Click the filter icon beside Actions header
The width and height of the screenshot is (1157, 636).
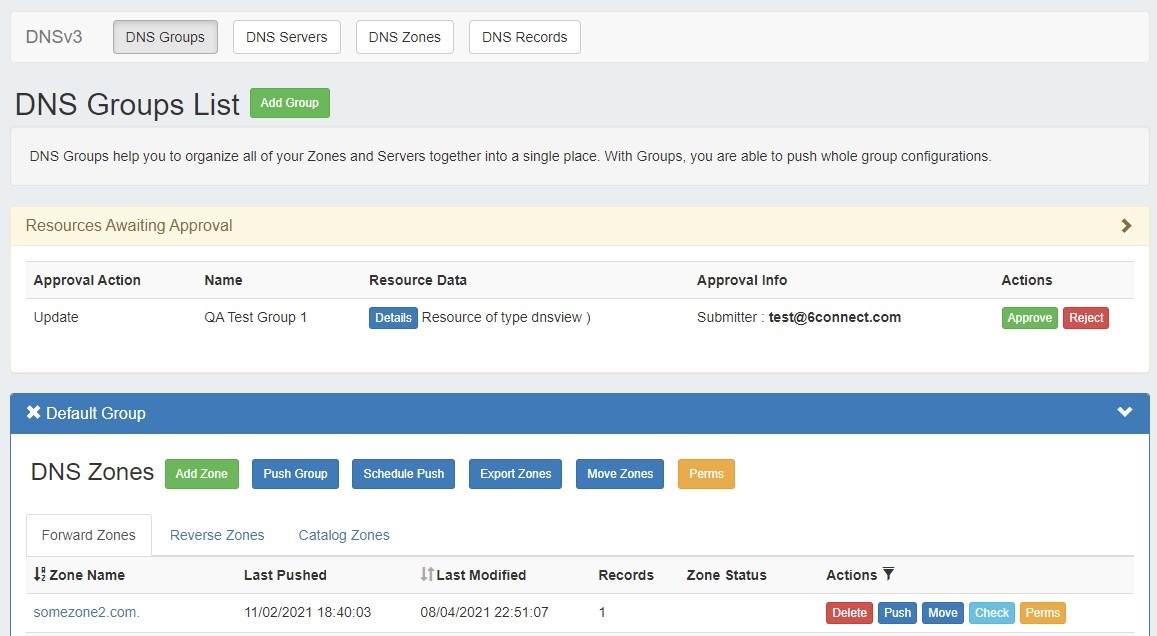coord(888,574)
